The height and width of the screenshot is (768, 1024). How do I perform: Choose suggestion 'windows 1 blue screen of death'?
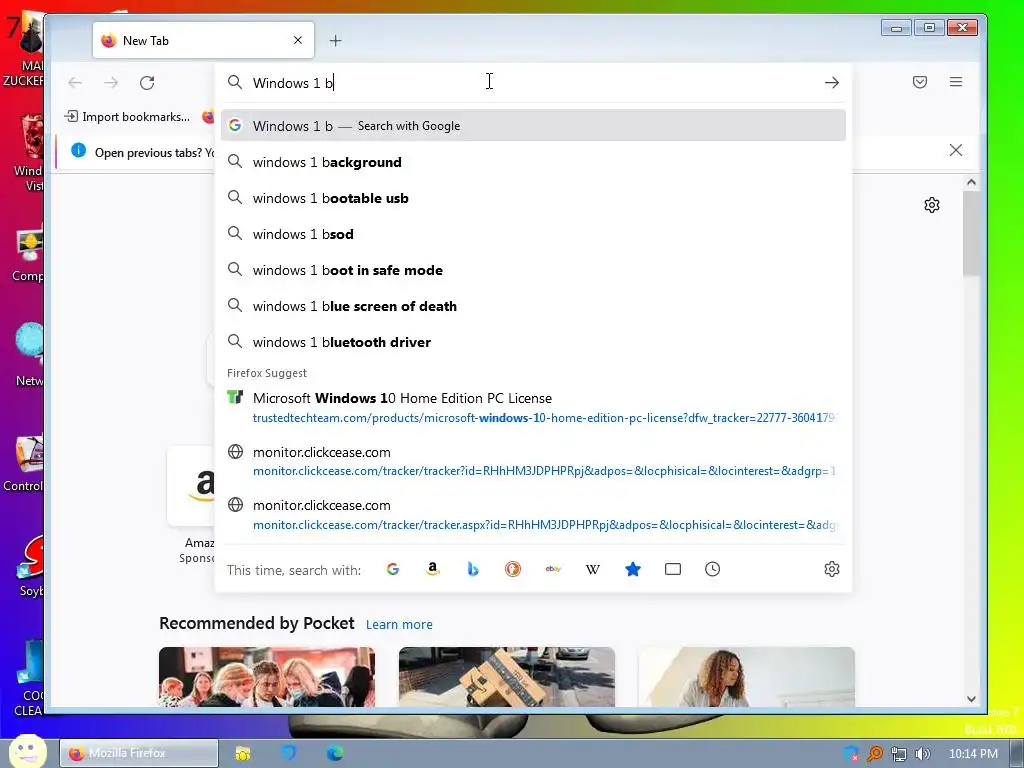[533, 306]
